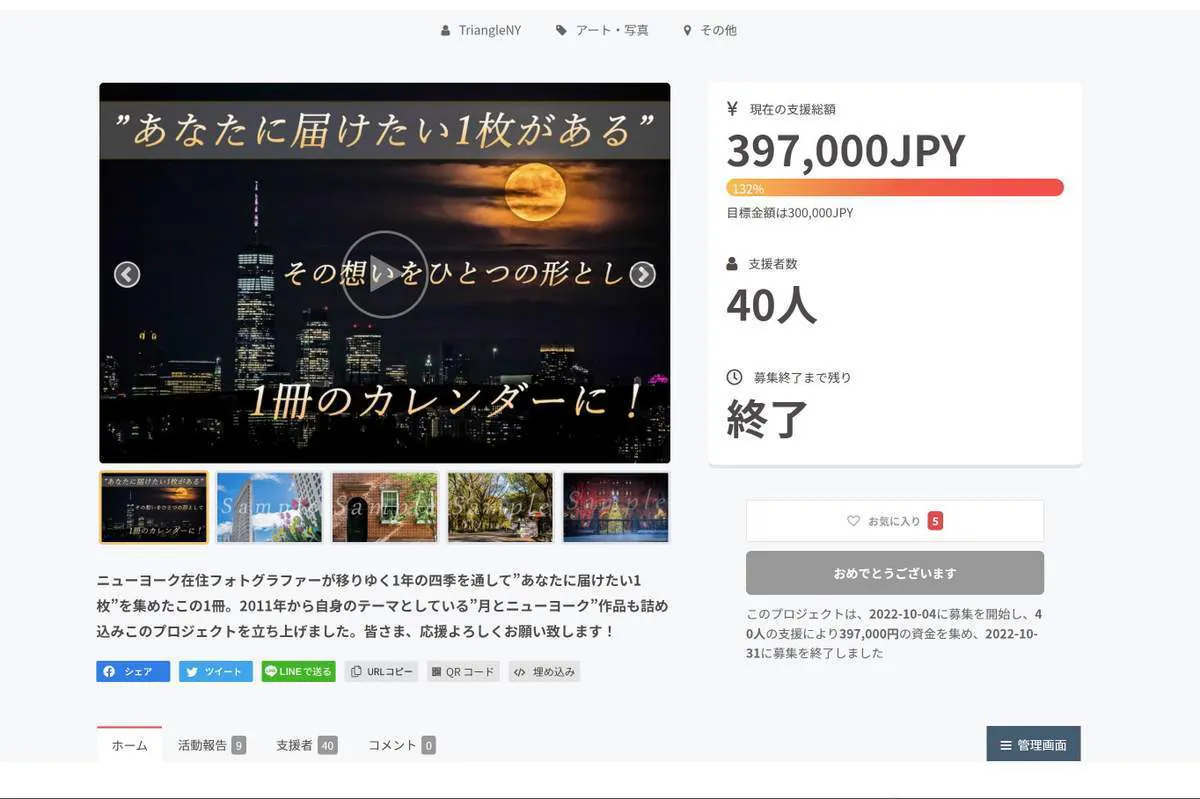Click the 132% funding progress bar
Viewport: 1200px width, 799px height.
click(894, 188)
